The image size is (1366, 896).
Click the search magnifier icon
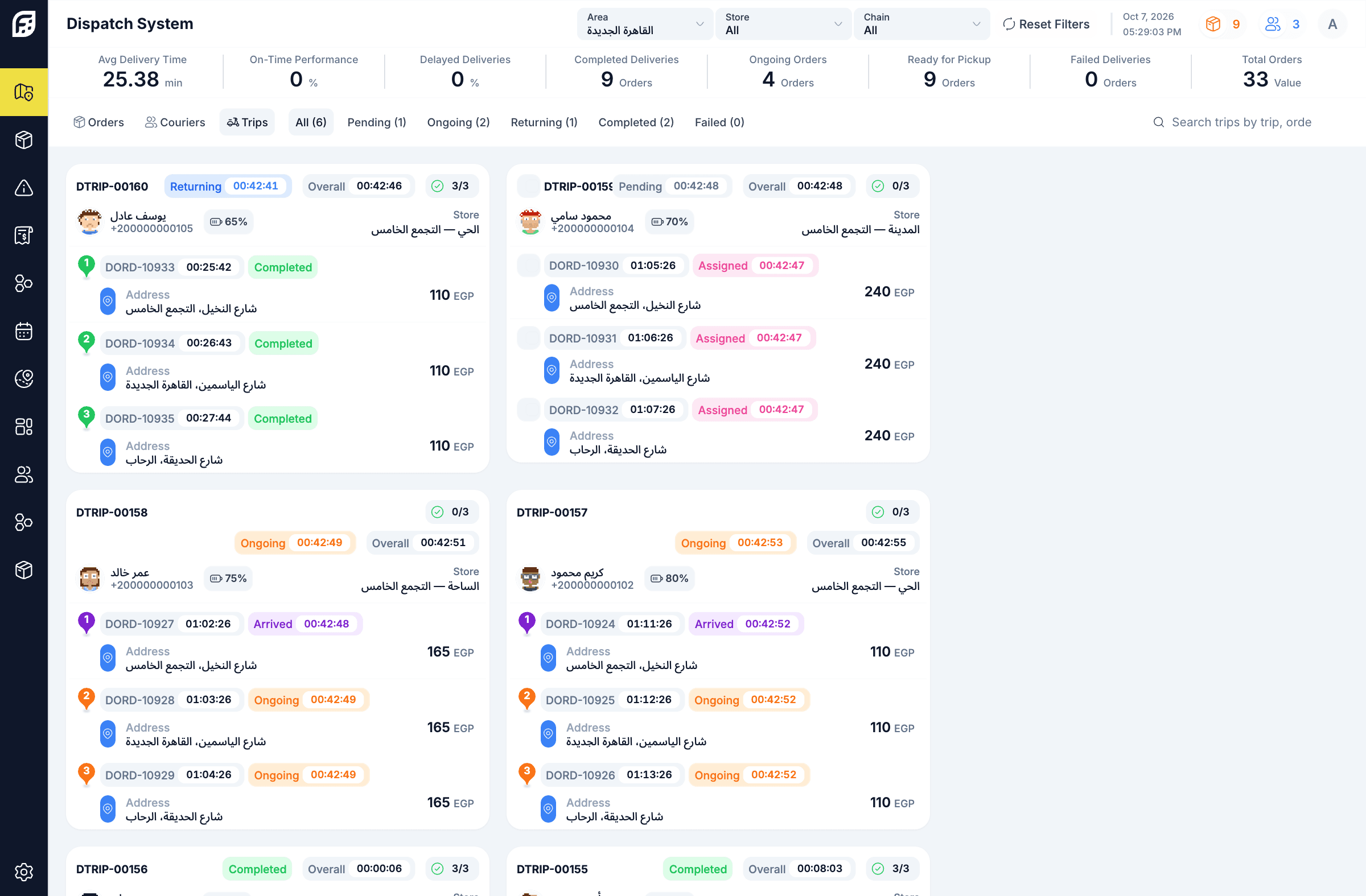(x=1158, y=122)
